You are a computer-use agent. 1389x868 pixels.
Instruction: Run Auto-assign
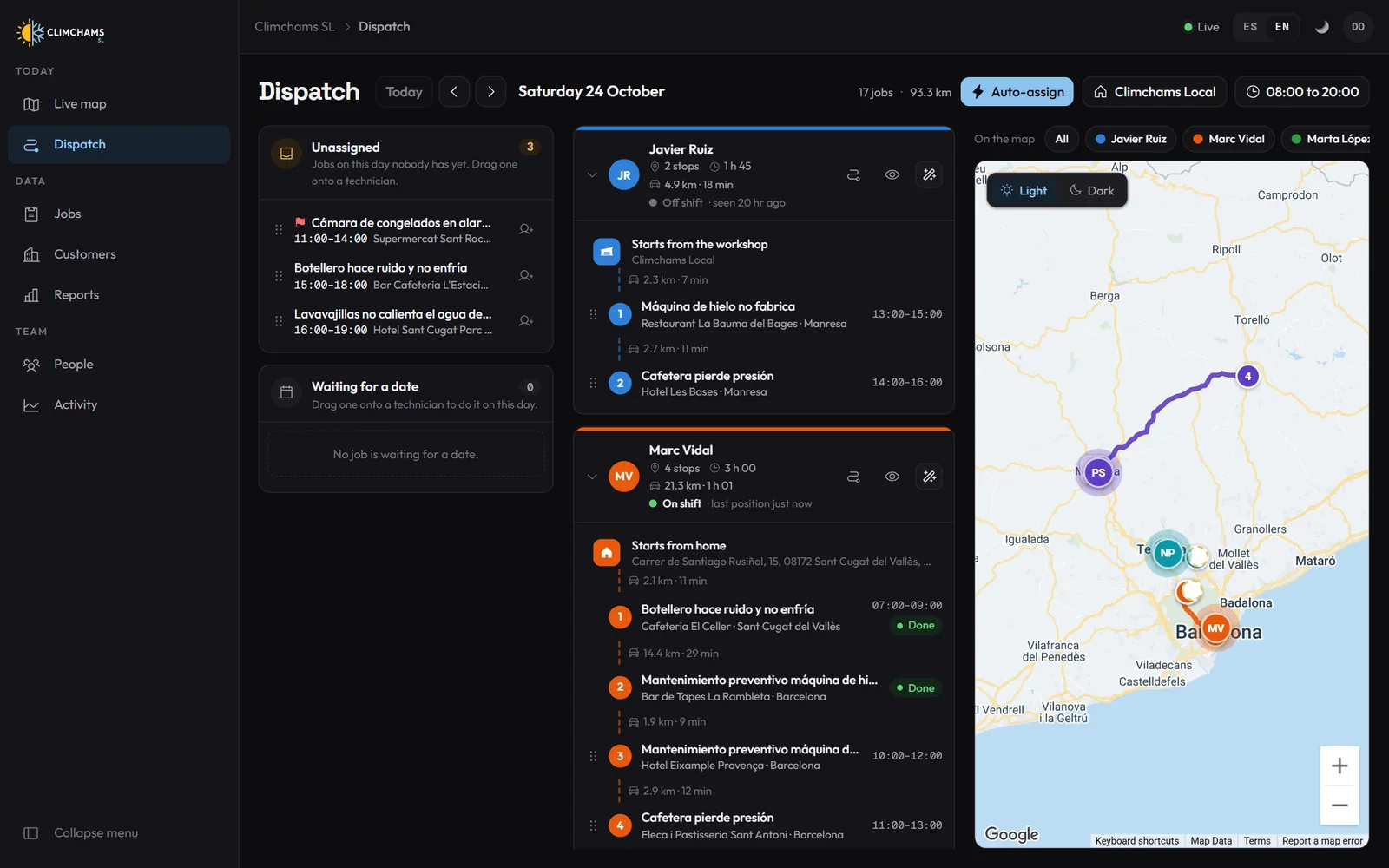tap(1017, 92)
